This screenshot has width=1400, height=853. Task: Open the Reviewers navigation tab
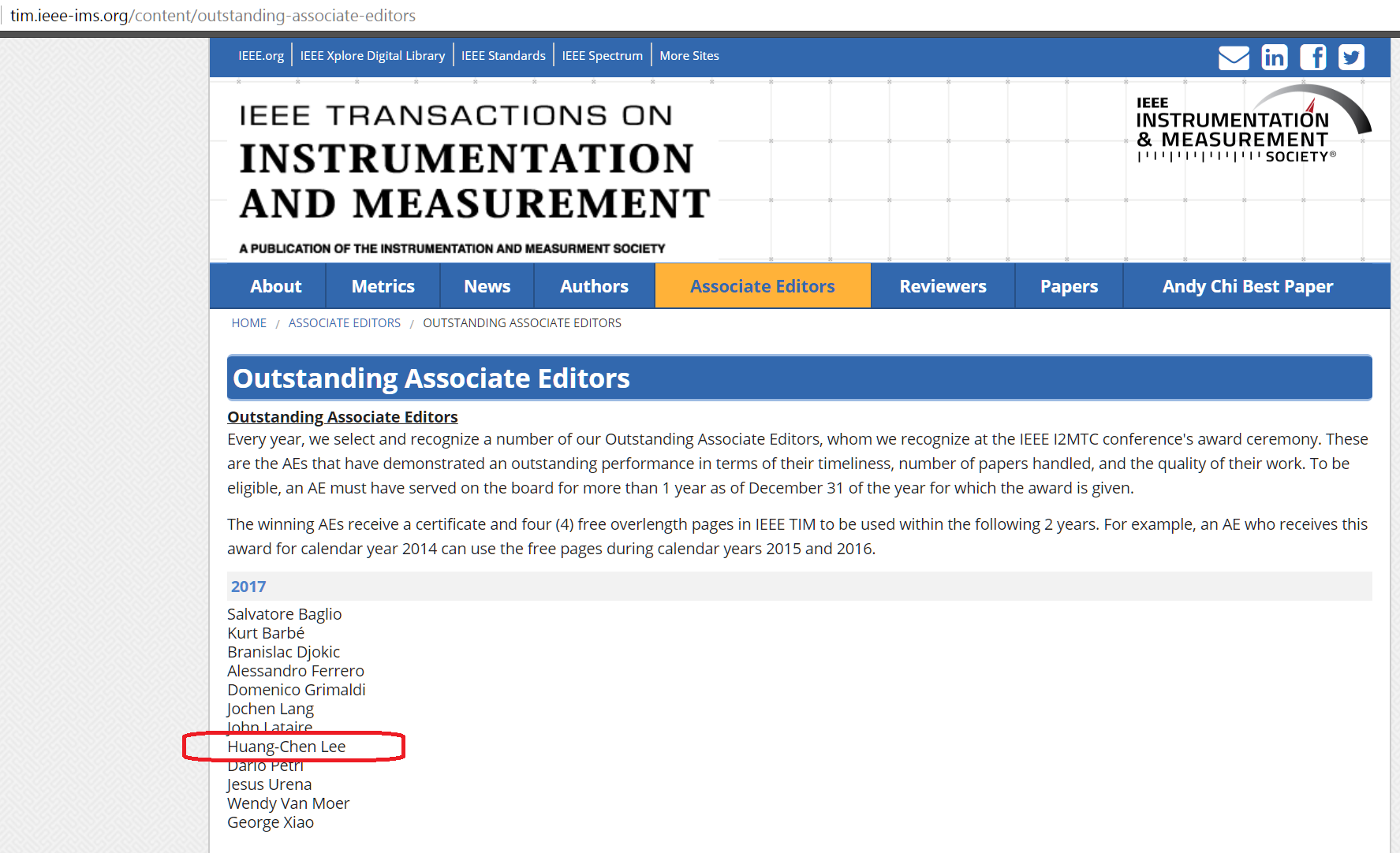tap(943, 286)
